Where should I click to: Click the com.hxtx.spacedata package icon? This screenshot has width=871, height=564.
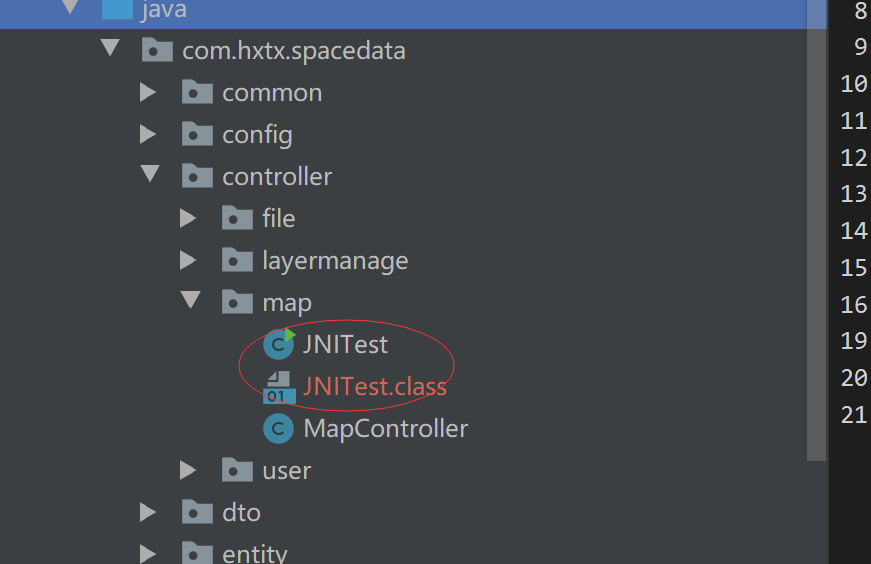coord(157,50)
